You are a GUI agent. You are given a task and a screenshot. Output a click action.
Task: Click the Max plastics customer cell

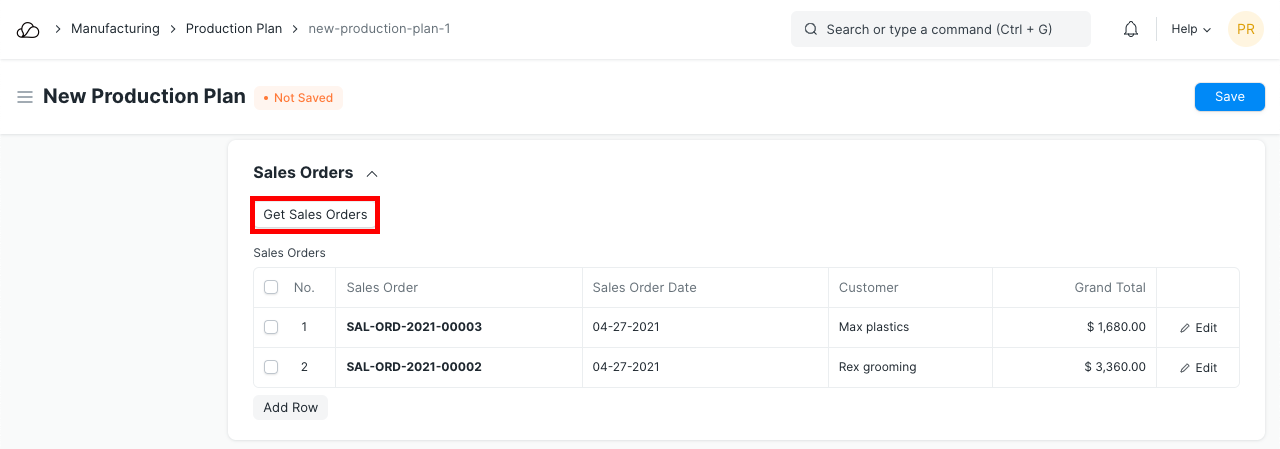(874, 327)
